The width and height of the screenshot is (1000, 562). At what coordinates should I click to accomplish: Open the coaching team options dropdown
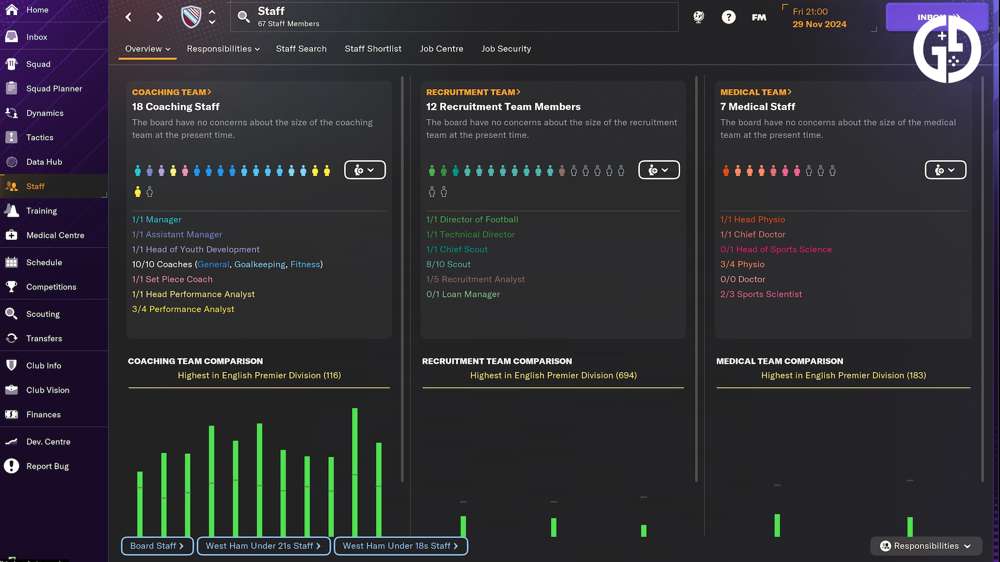click(x=365, y=170)
